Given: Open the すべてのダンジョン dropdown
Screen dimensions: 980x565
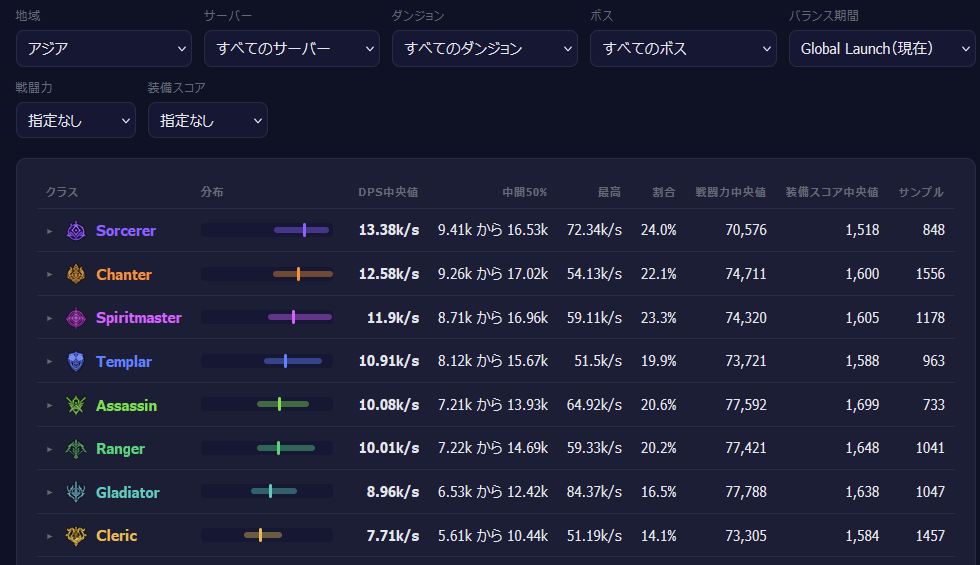Looking at the screenshot, I should [485, 49].
